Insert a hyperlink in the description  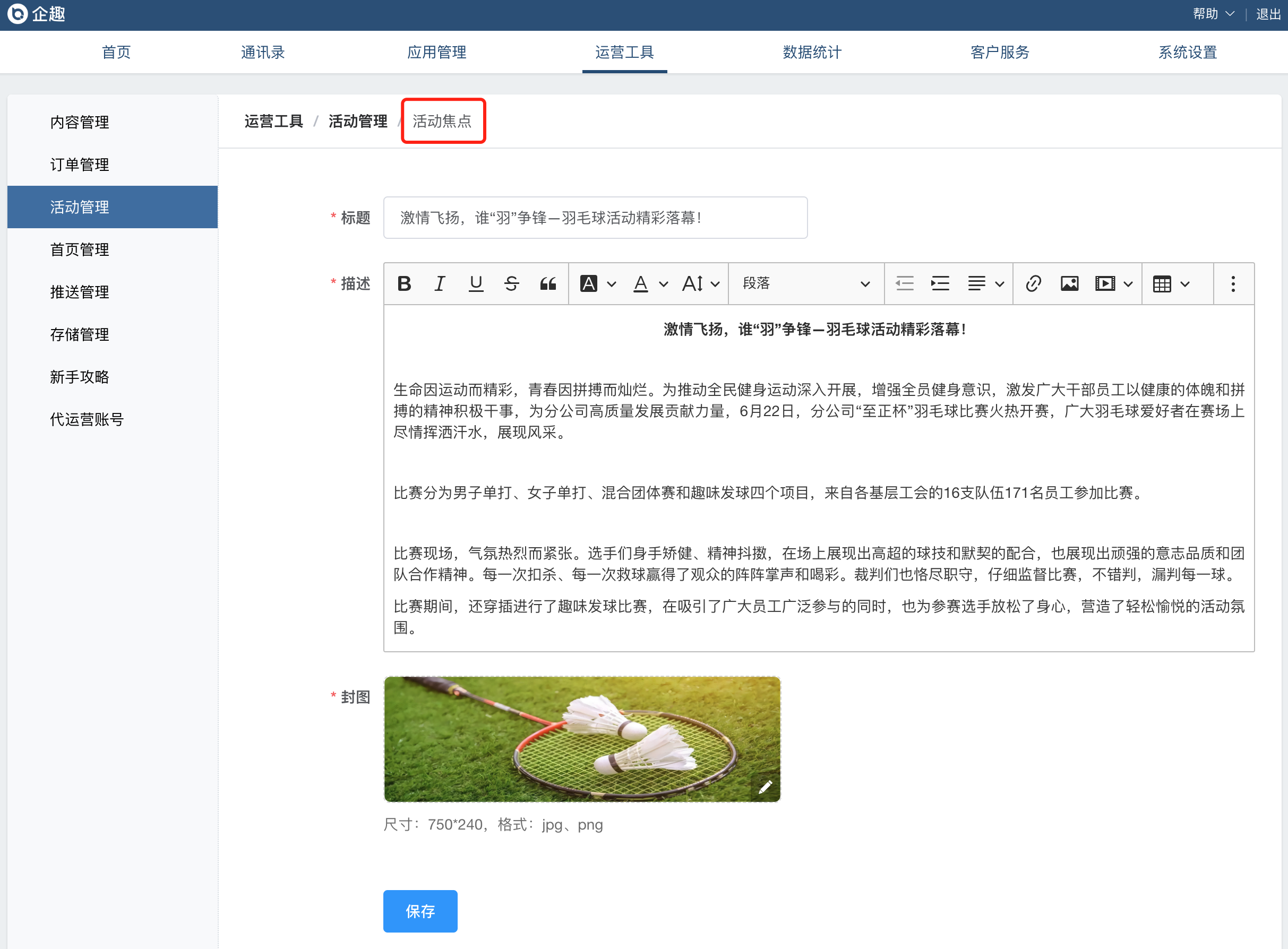tap(1033, 283)
